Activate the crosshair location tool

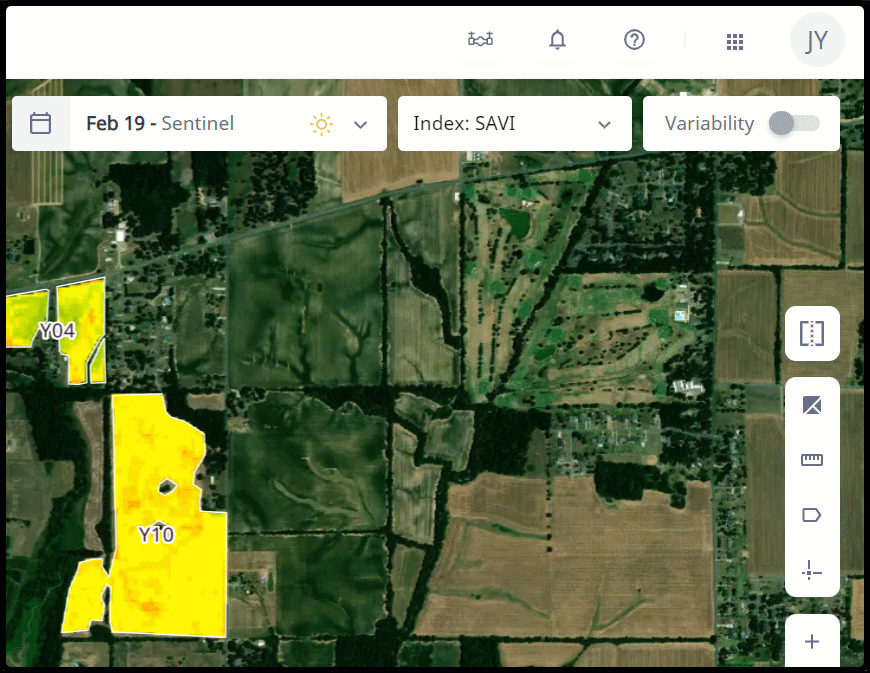(x=812, y=571)
